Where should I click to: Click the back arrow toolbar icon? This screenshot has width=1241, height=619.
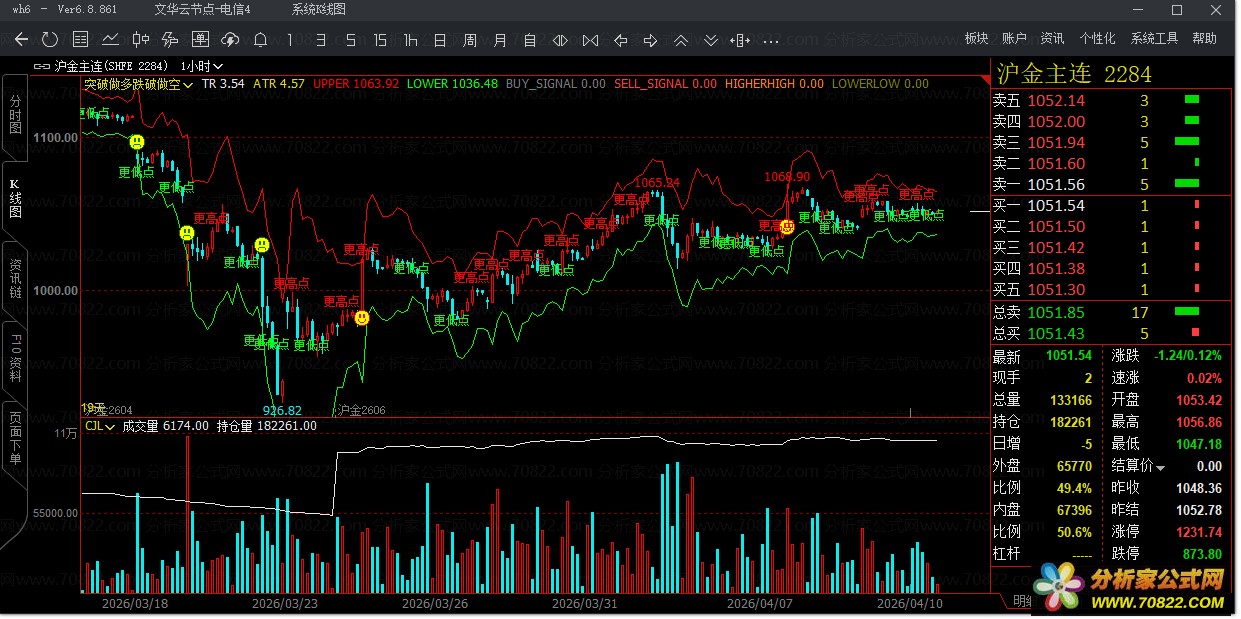(x=21, y=40)
